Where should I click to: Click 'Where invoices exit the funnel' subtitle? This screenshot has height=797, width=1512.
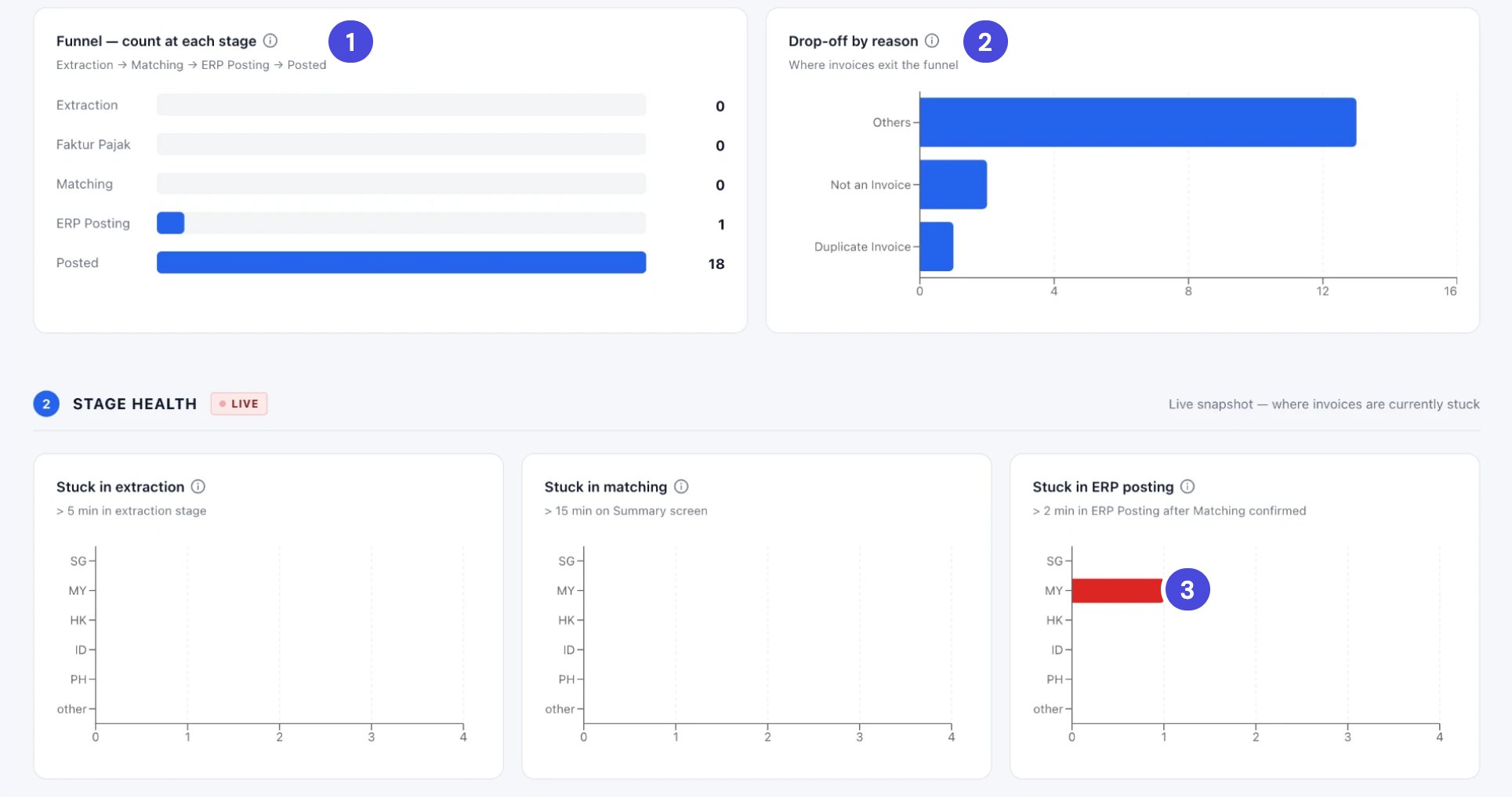click(x=873, y=65)
